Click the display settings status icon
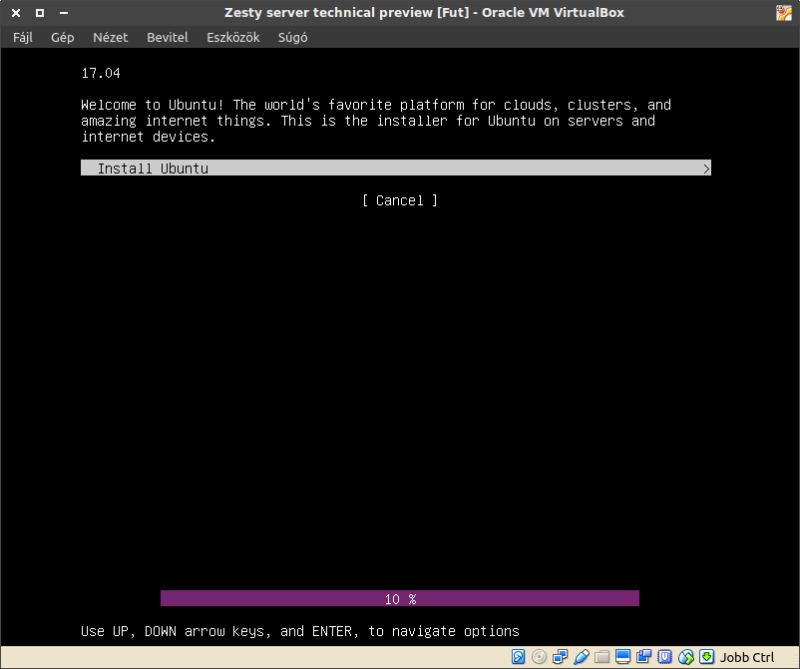The width and height of the screenshot is (800, 669). pyautogui.click(x=623, y=657)
